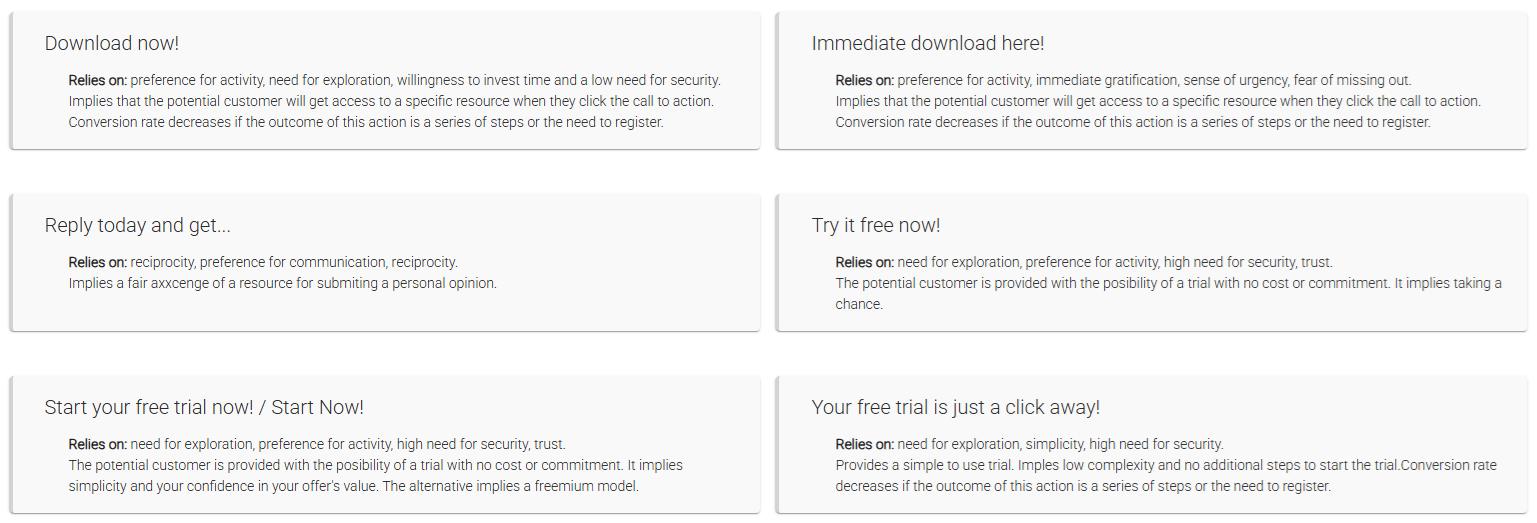
Task: Click "Start your free trial now! / Start Now!" heading
Action: pyautogui.click(x=204, y=407)
